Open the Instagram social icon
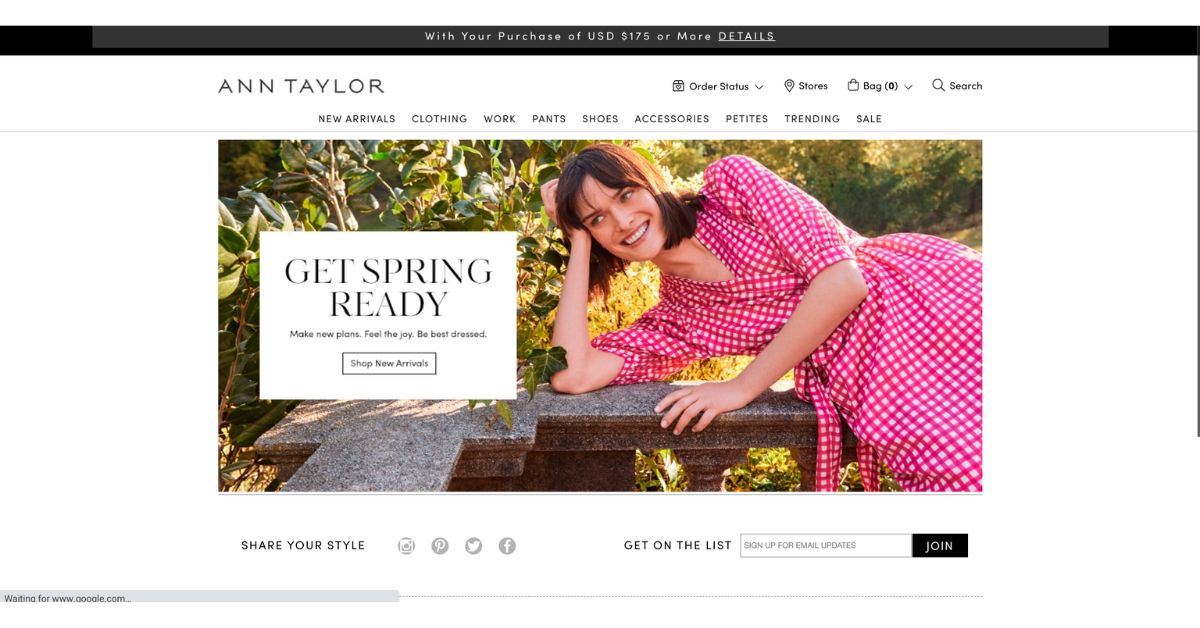Screen dimensions: 1200x628 coord(406,546)
